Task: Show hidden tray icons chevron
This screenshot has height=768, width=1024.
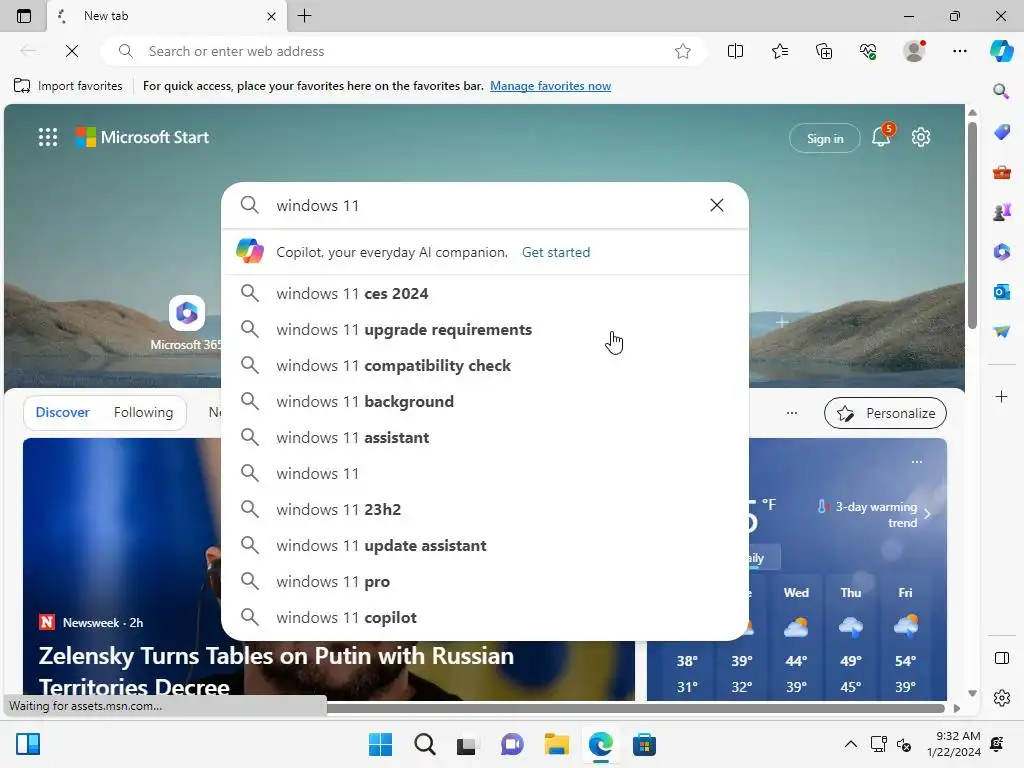Action: (850, 744)
